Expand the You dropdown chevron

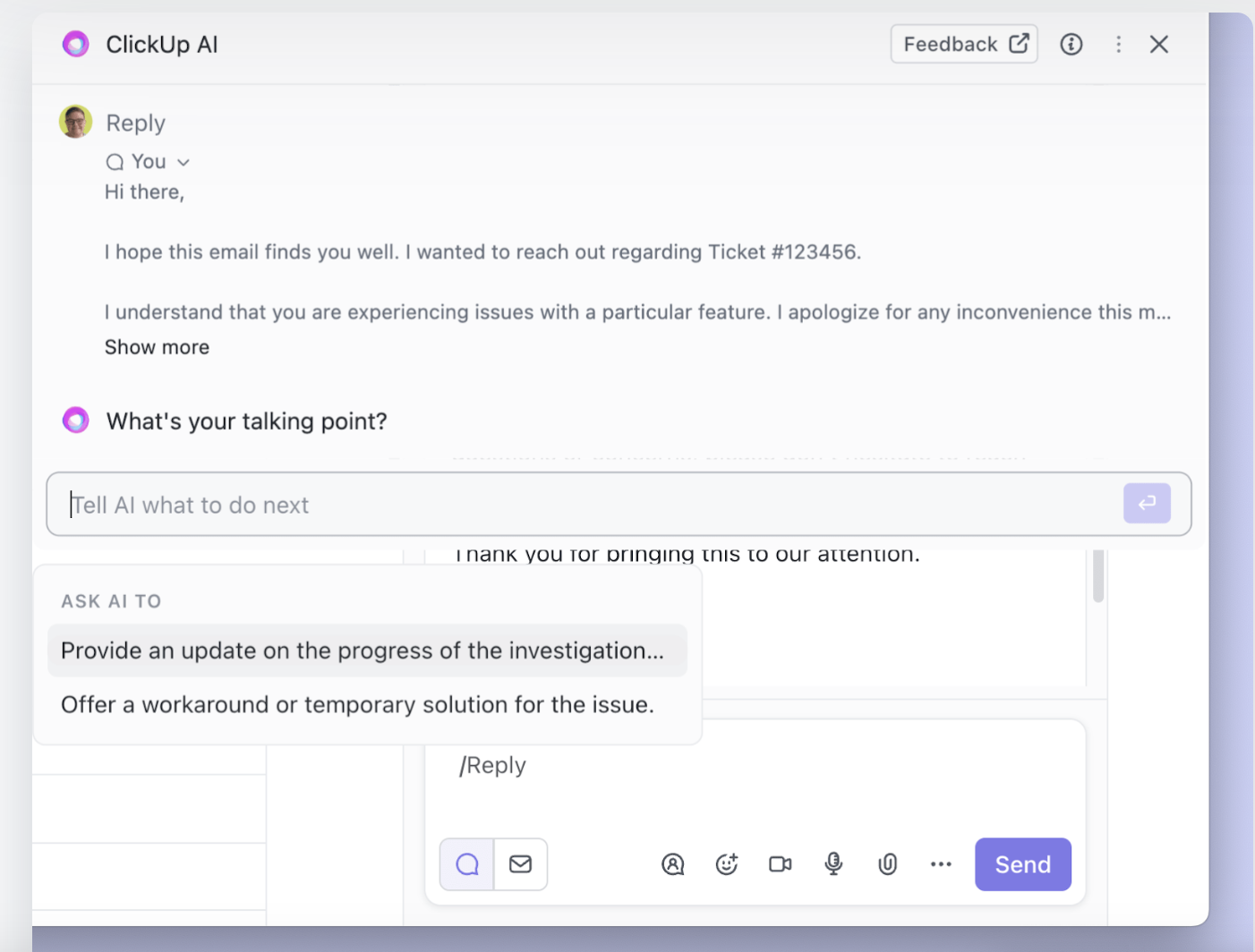click(184, 162)
